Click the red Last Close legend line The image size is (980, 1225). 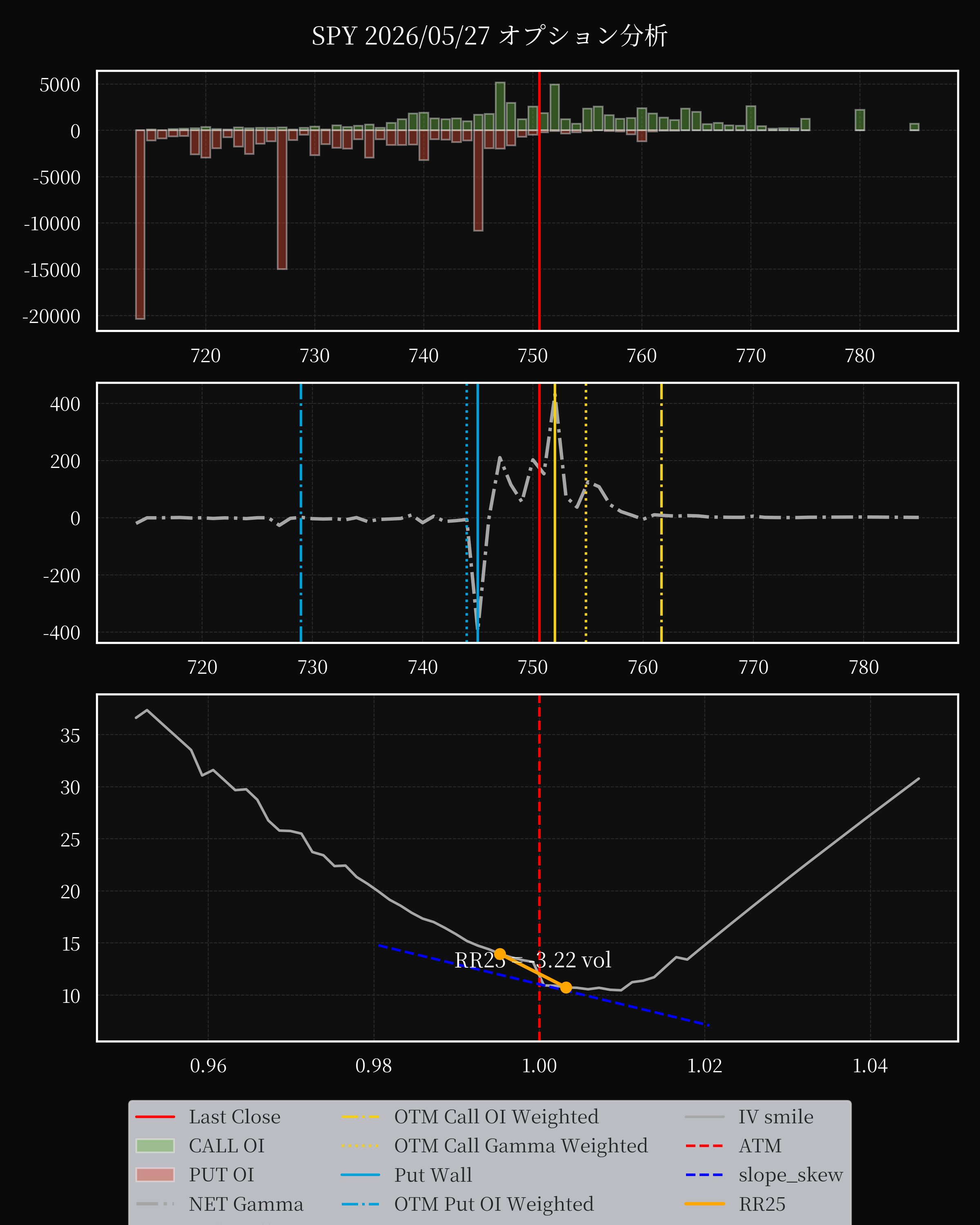(155, 1117)
